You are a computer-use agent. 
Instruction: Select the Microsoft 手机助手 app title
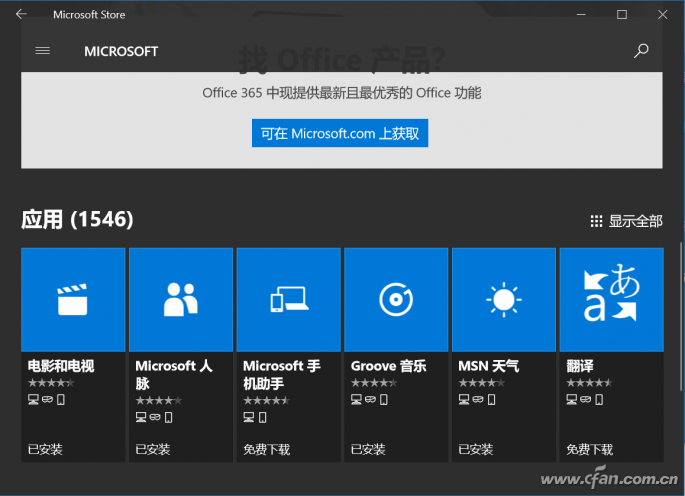(282, 375)
